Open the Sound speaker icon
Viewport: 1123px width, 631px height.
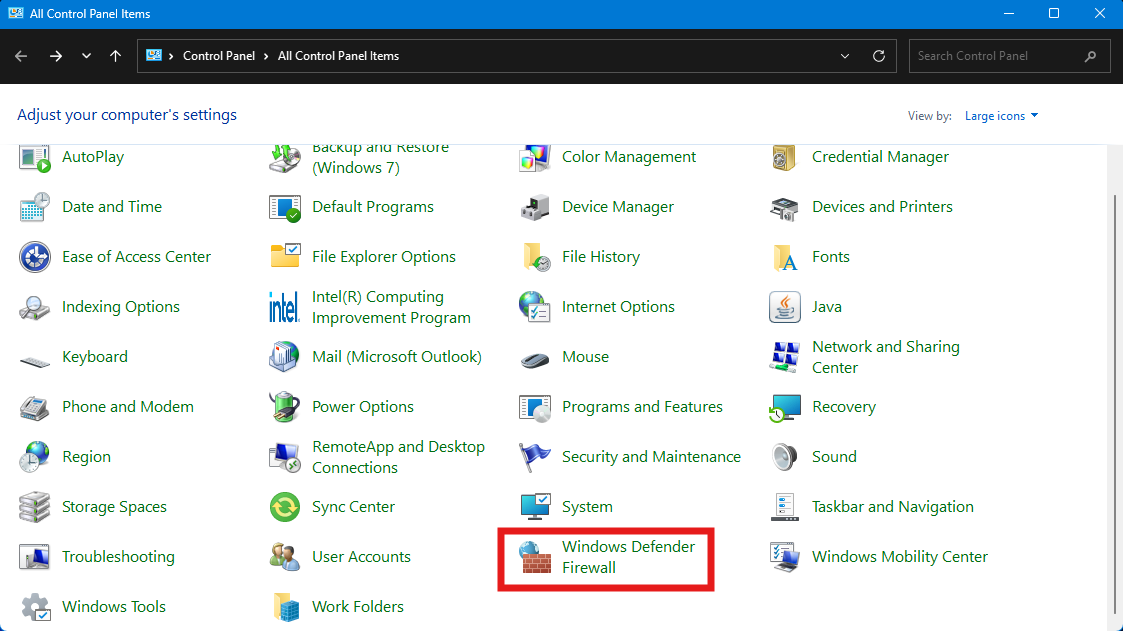(x=785, y=457)
